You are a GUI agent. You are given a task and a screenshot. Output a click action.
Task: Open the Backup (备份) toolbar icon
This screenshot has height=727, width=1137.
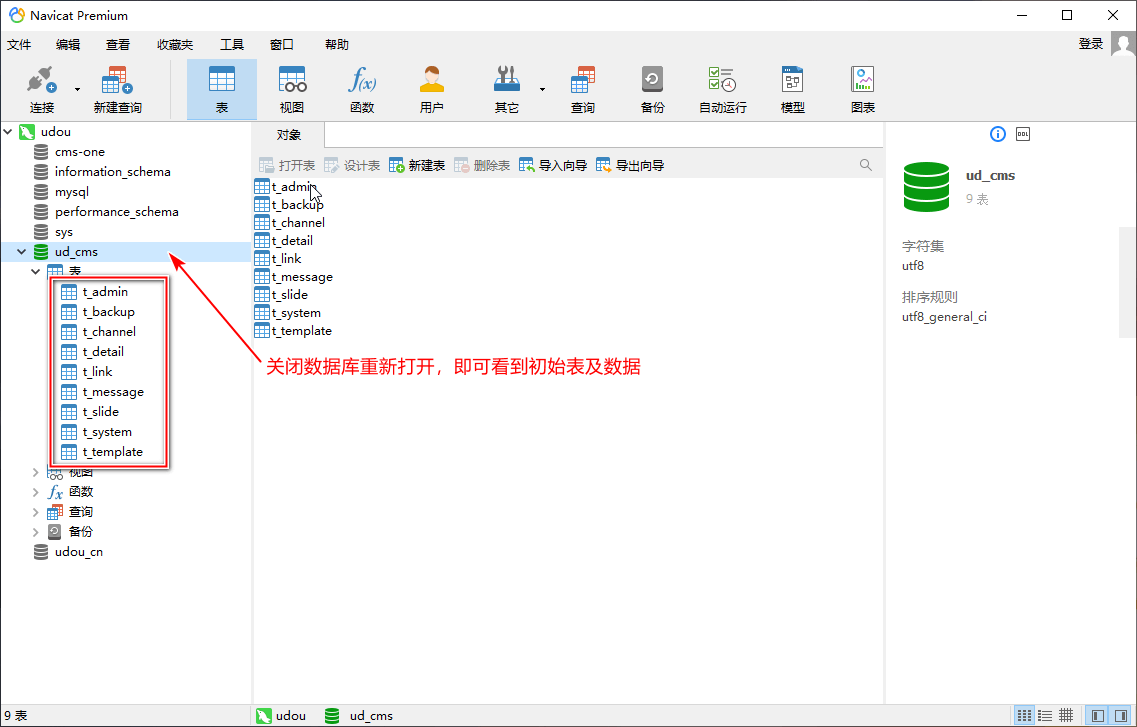[652, 89]
